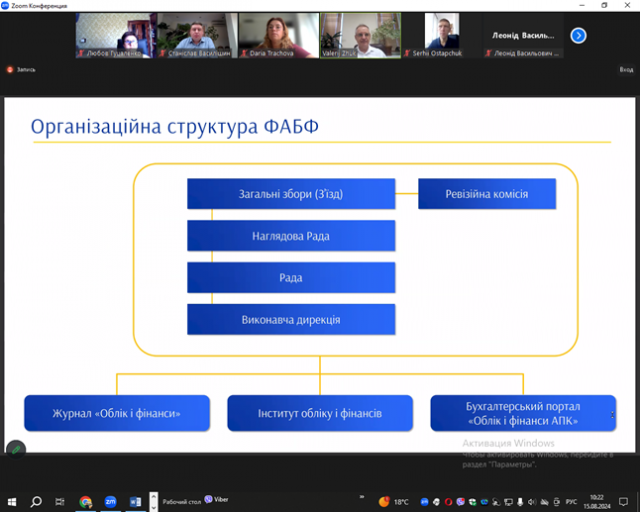This screenshot has height=512, width=640.
Task: Click the Запись recording indicator
Action: [22, 69]
